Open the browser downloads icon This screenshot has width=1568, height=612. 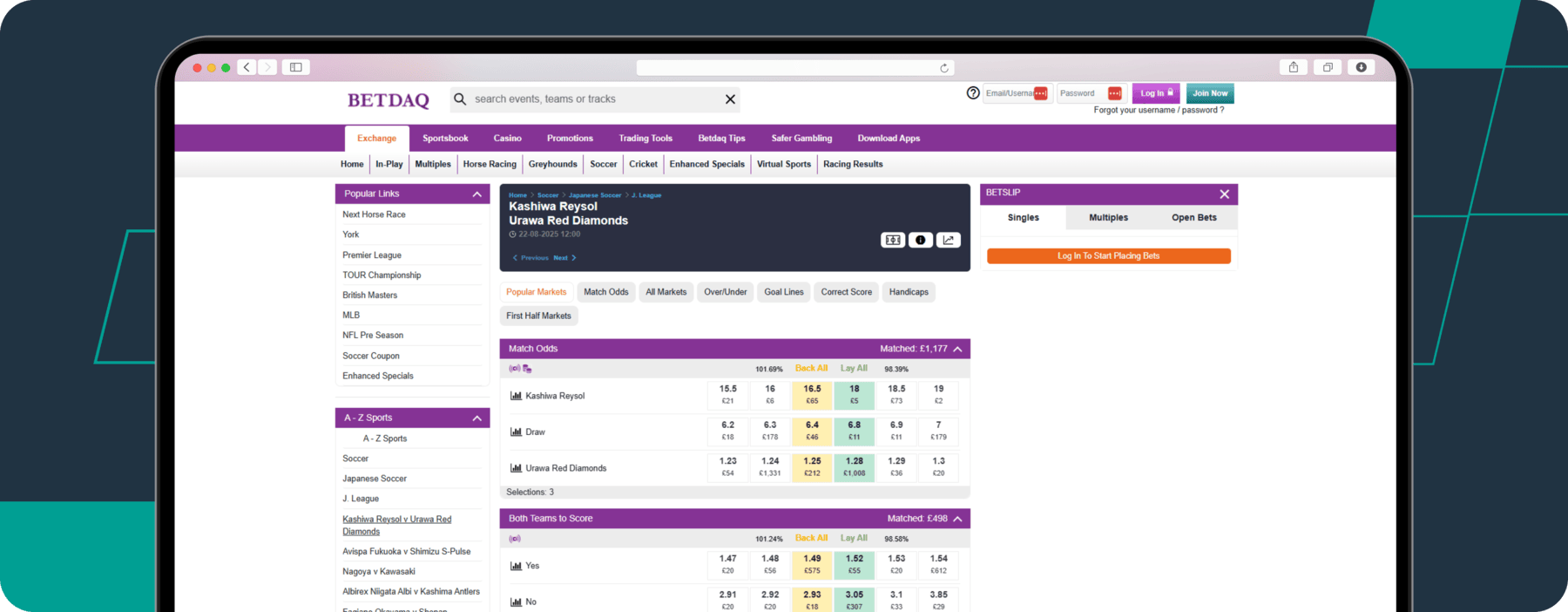click(x=1361, y=67)
